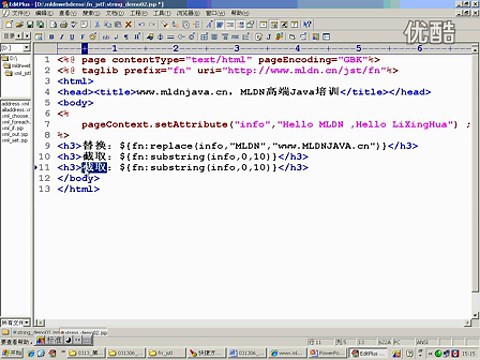Image resolution: width=480 pixels, height=360 pixels.
Task: Open the 搜索 (Search) menu
Action: (91, 13)
